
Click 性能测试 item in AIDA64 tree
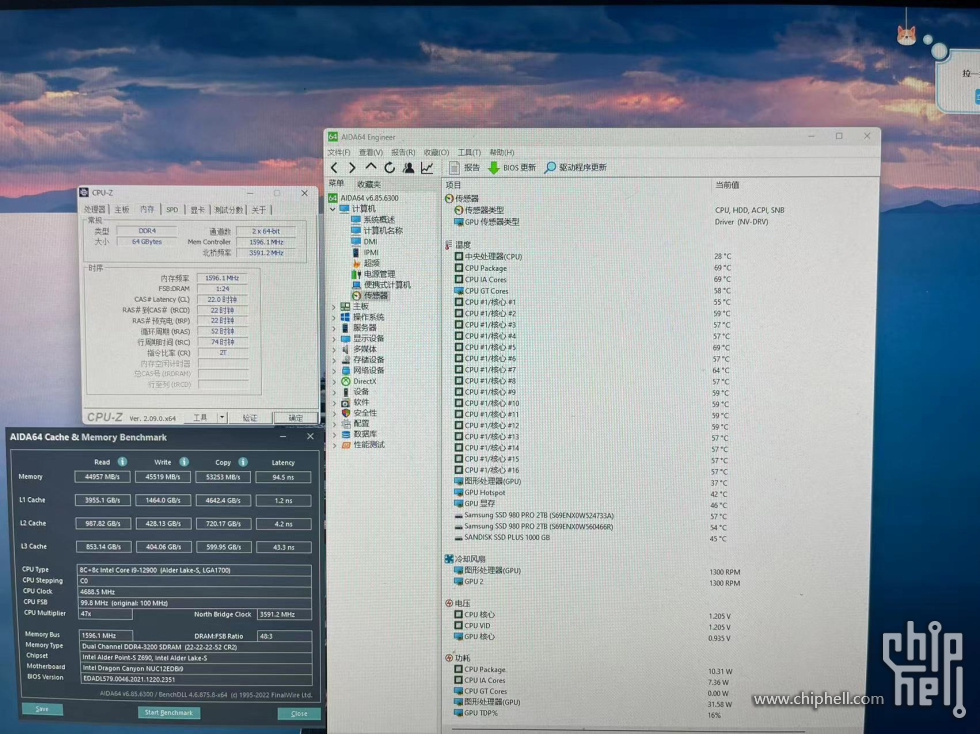tap(362, 445)
